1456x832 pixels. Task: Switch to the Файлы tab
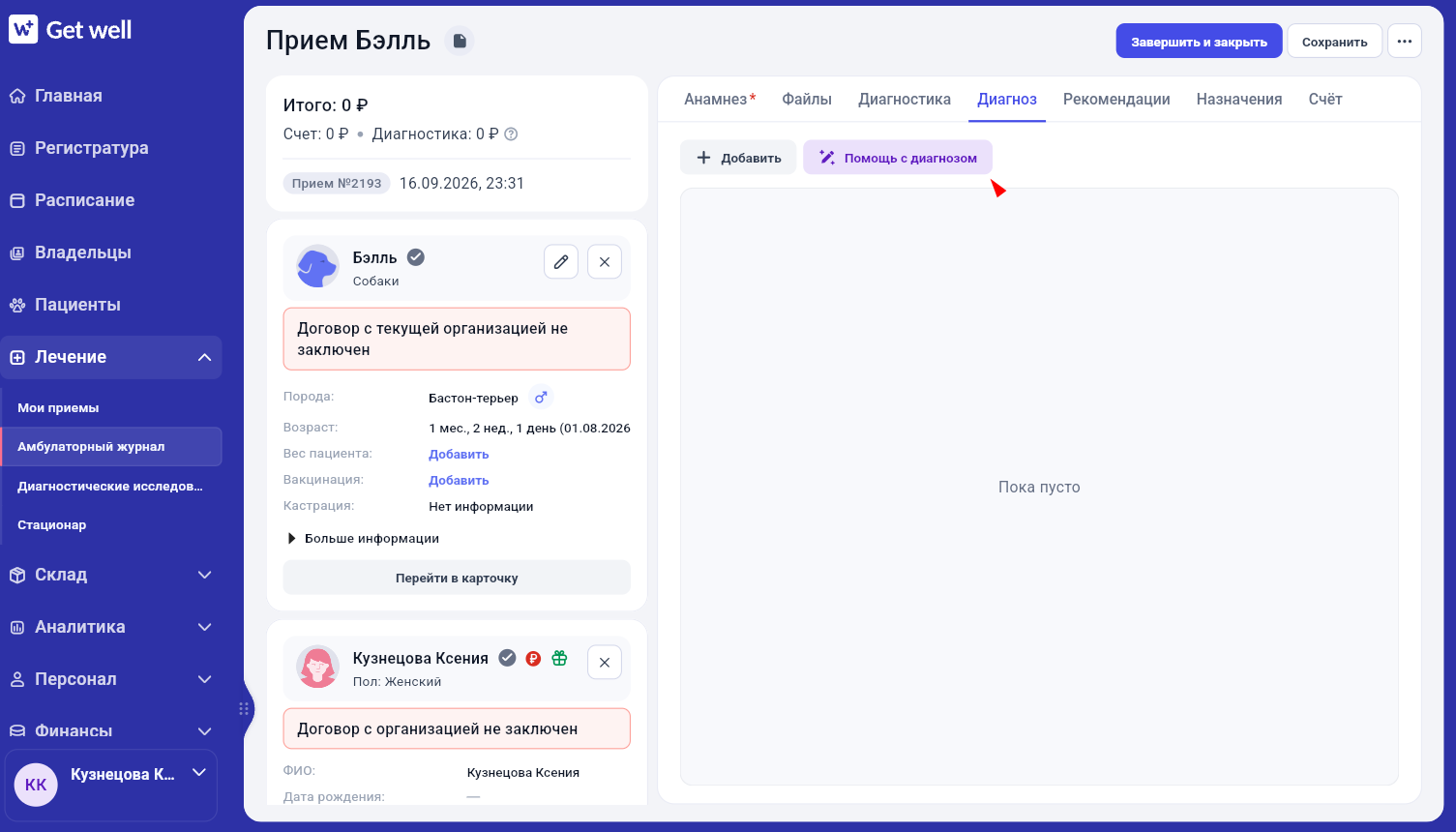click(807, 99)
